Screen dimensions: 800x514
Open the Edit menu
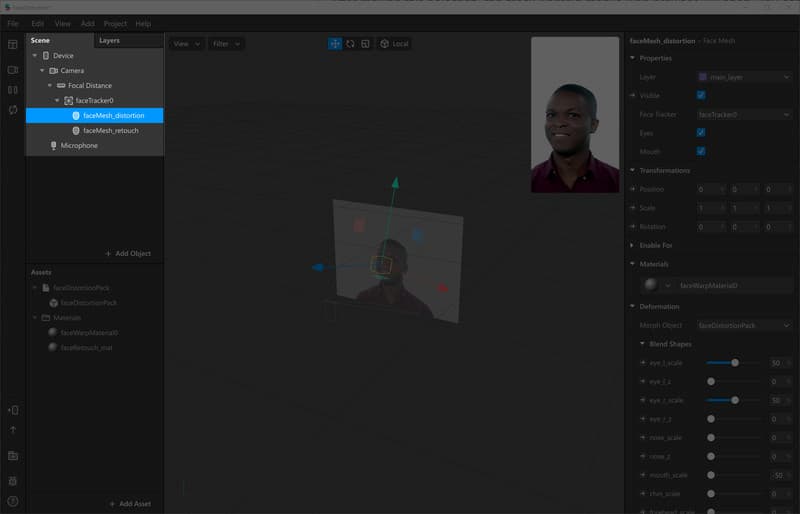click(37, 23)
